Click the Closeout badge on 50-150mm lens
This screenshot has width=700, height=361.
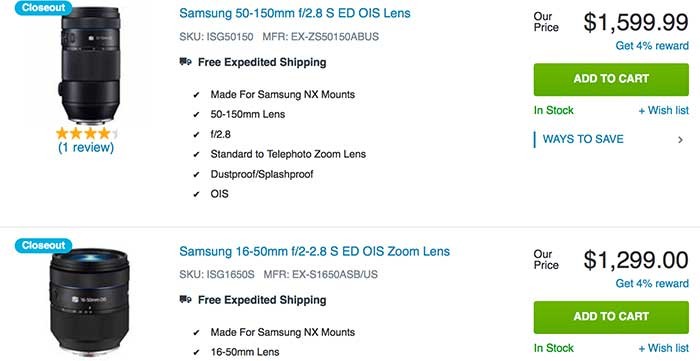coord(43,7)
